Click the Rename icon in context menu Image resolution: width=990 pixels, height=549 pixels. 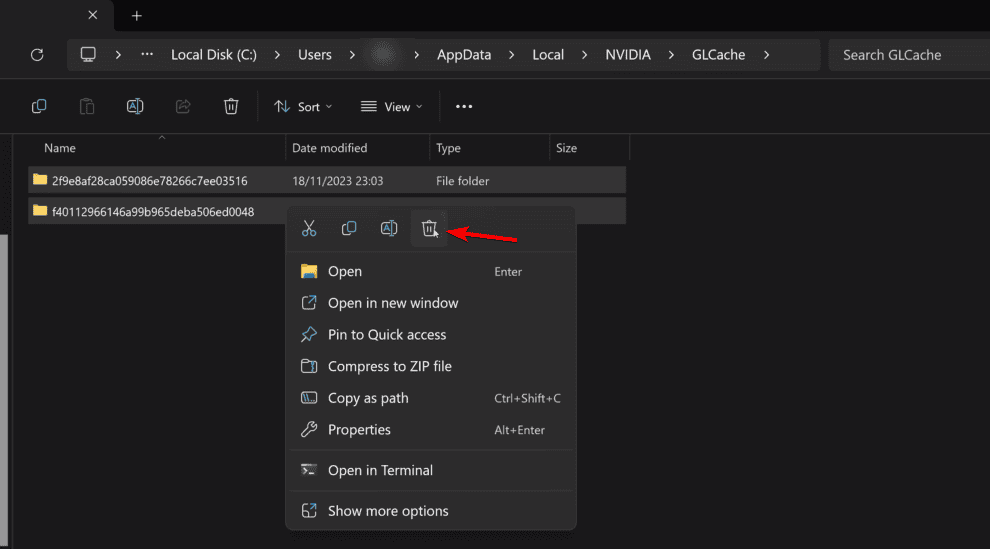389,228
